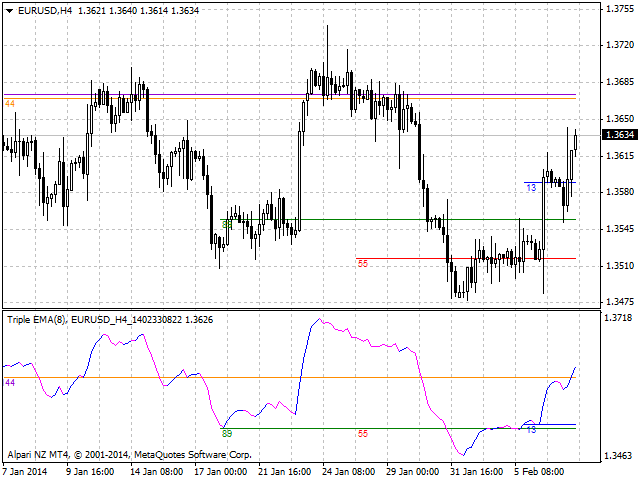Screen dimensions: 640x480
Task: Click the 1.3615 price axis label
Action: pyautogui.click(x=620, y=156)
